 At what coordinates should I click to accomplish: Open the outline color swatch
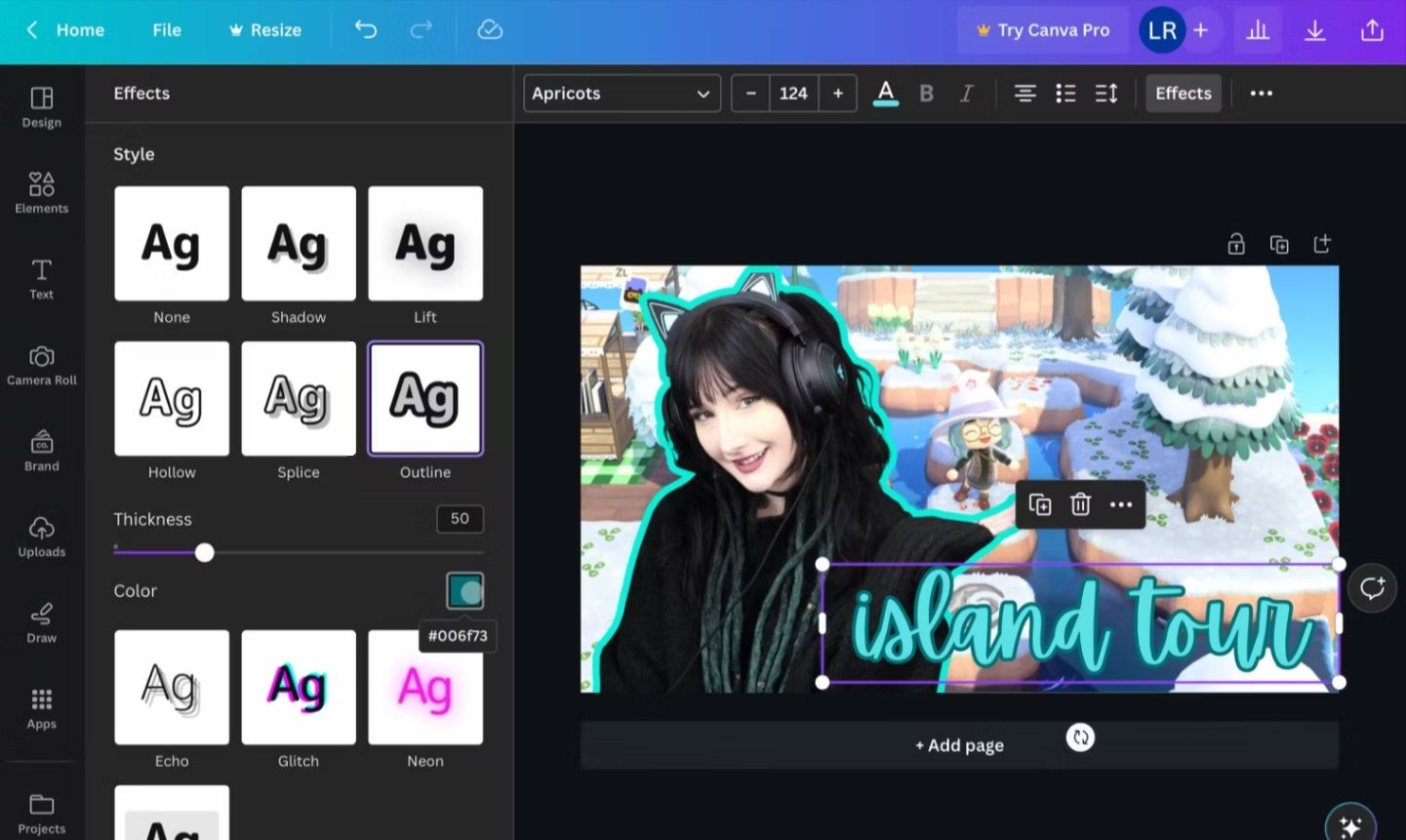(464, 589)
